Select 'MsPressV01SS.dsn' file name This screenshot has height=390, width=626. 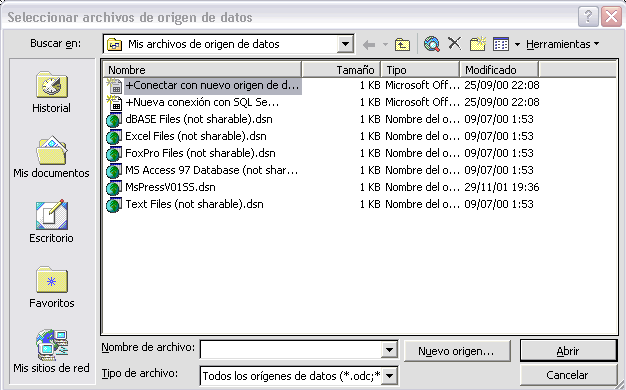(170, 187)
